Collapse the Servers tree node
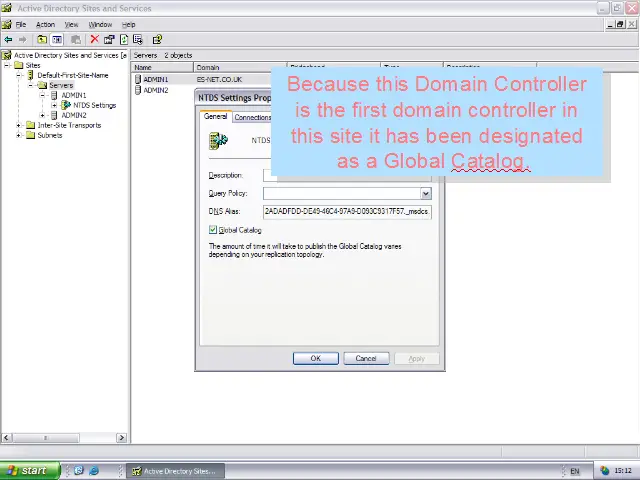640x480 pixels. coord(31,85)
